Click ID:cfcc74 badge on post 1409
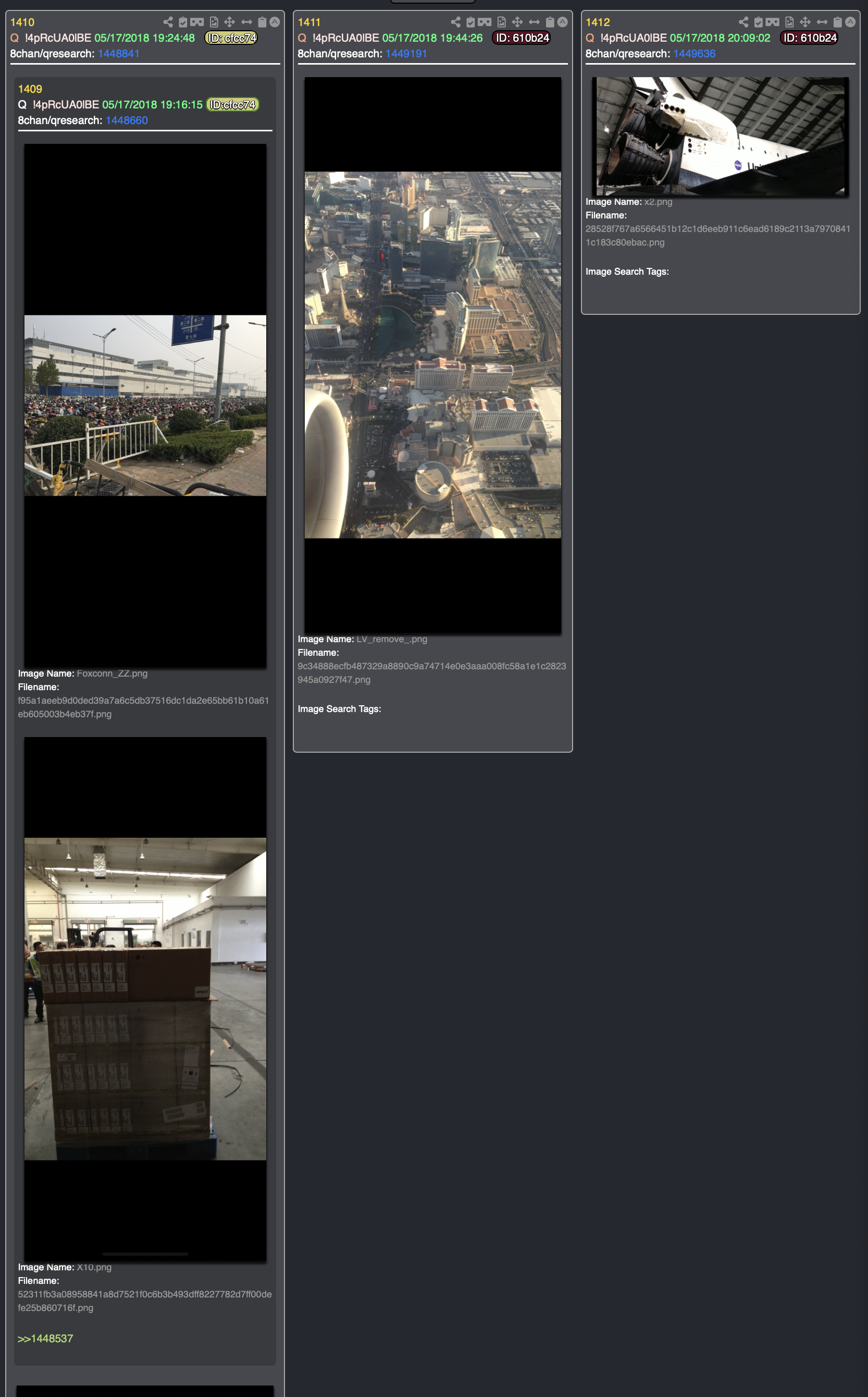The width and height of the screenshot is (868, 1397). (x=232, y=104)
